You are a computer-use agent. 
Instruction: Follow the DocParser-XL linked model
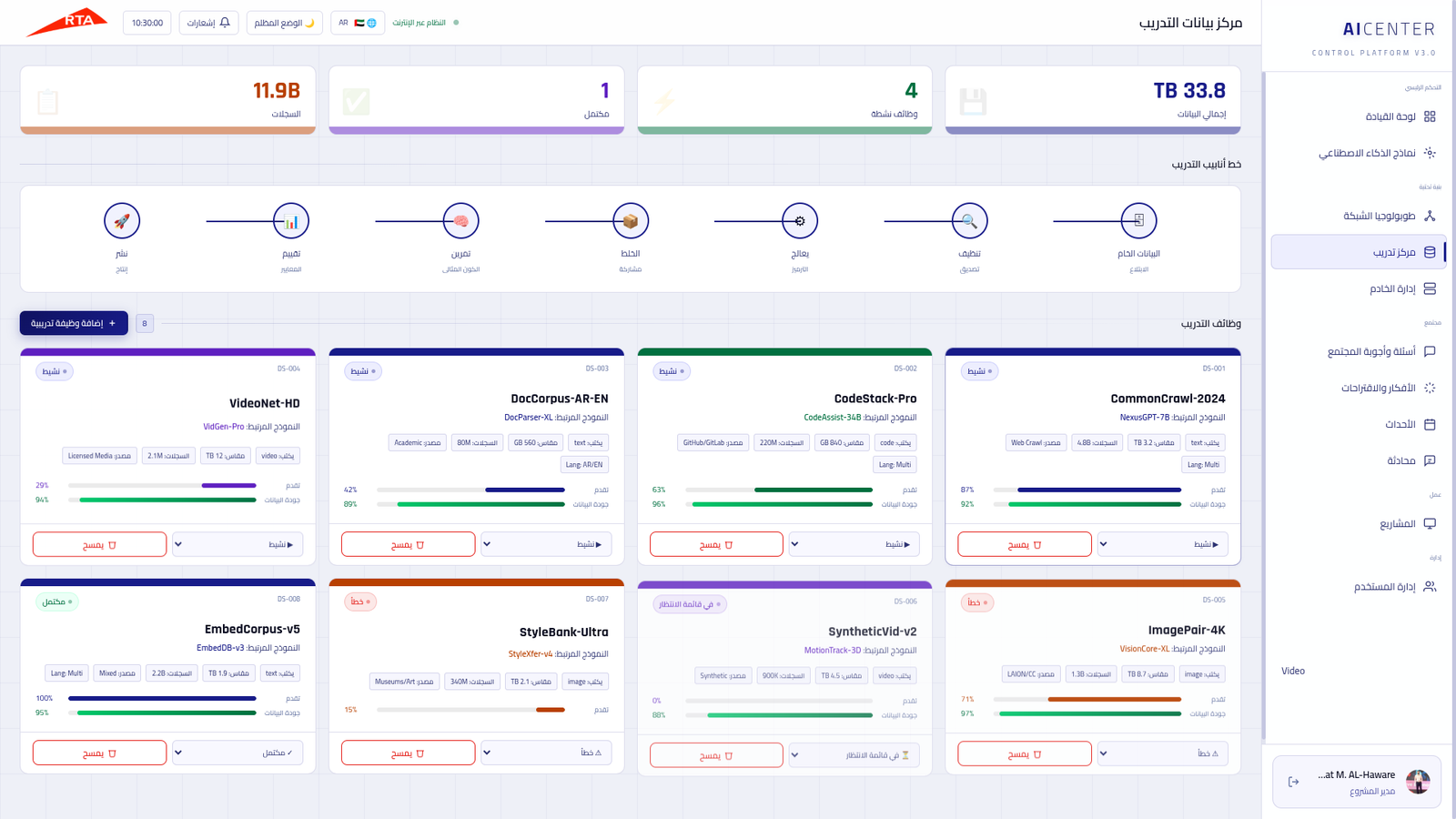[529, 418]
